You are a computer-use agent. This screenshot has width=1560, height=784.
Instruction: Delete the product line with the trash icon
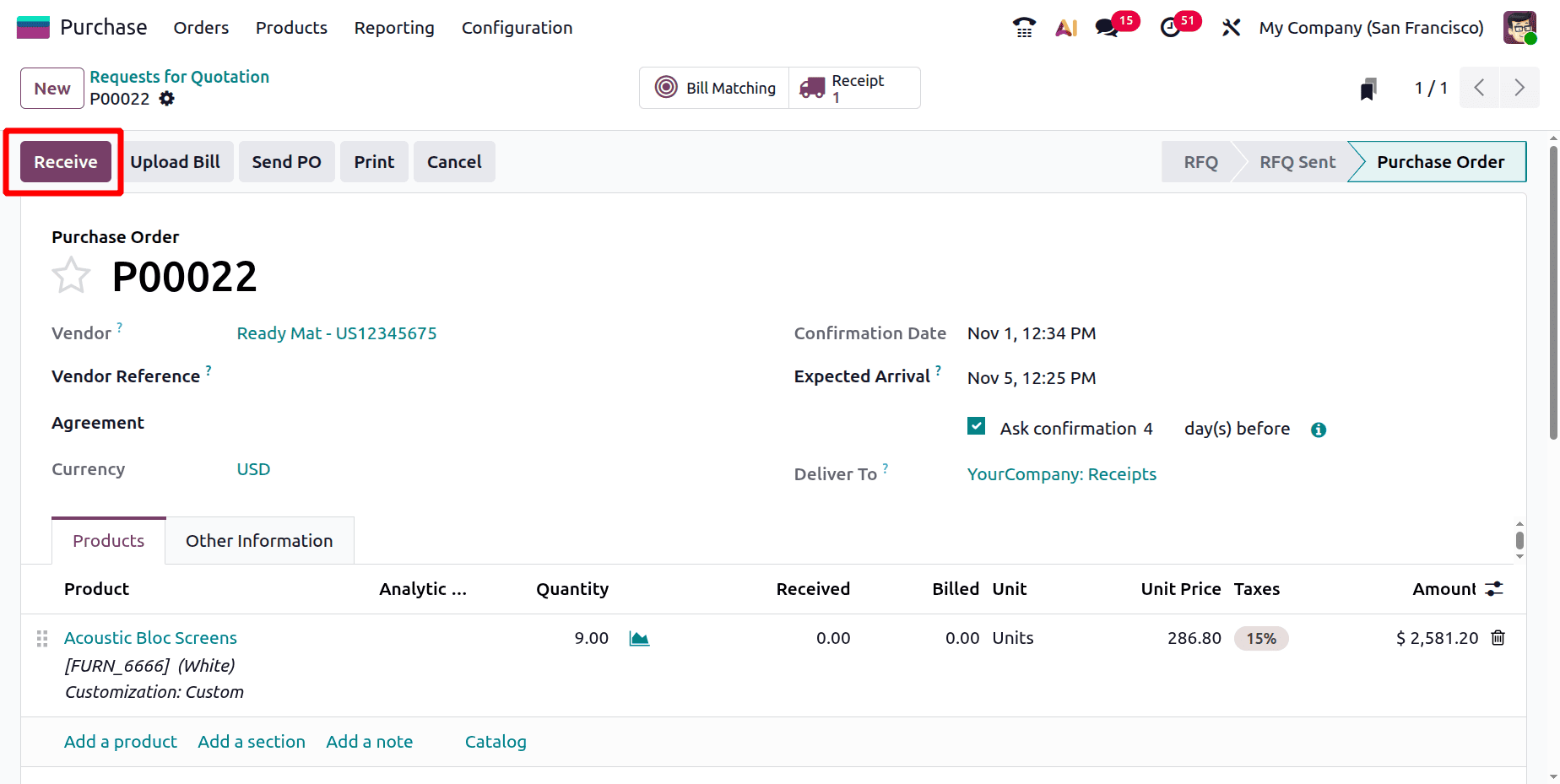pos(1498,638)
